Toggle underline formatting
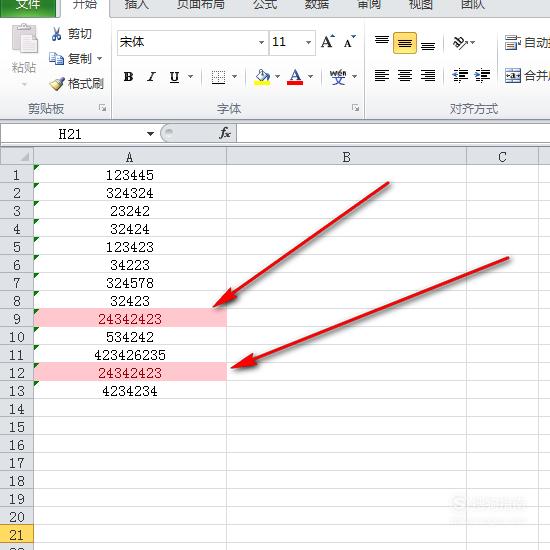 tap(174, 76)
